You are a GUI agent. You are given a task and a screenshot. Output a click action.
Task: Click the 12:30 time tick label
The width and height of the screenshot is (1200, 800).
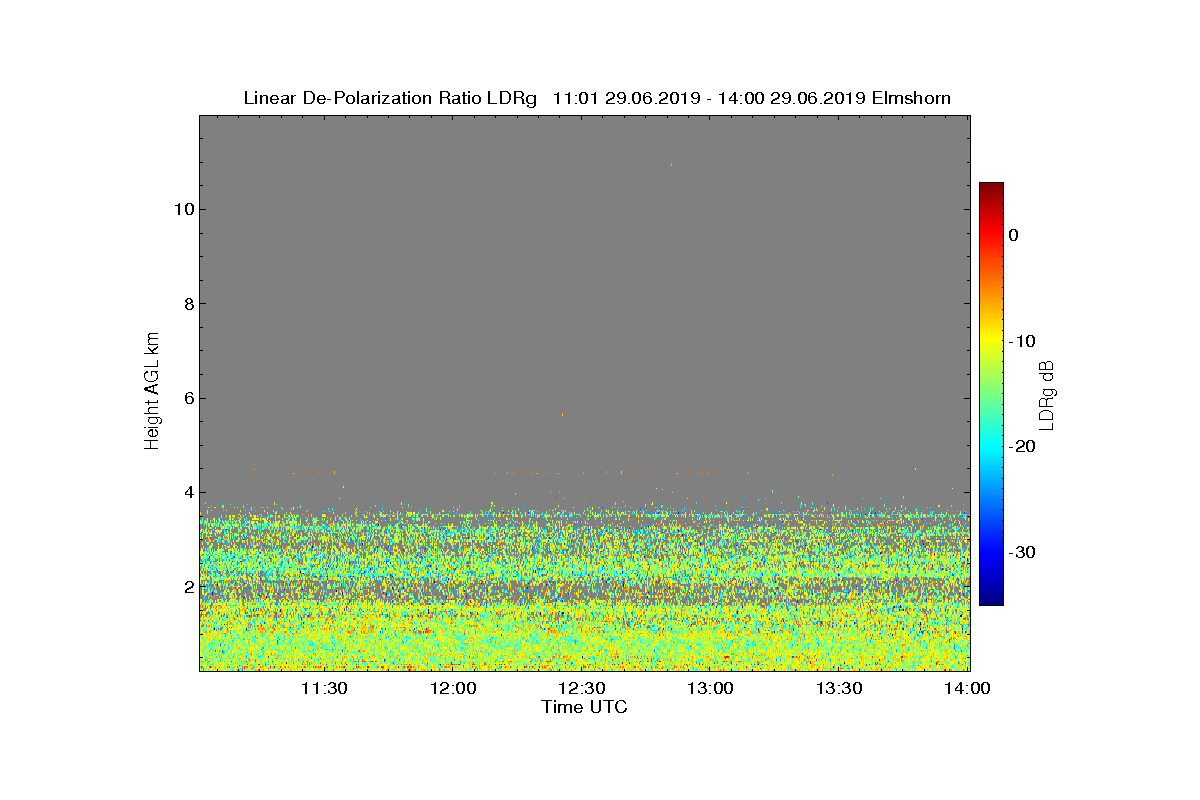(x=581, y=688)
